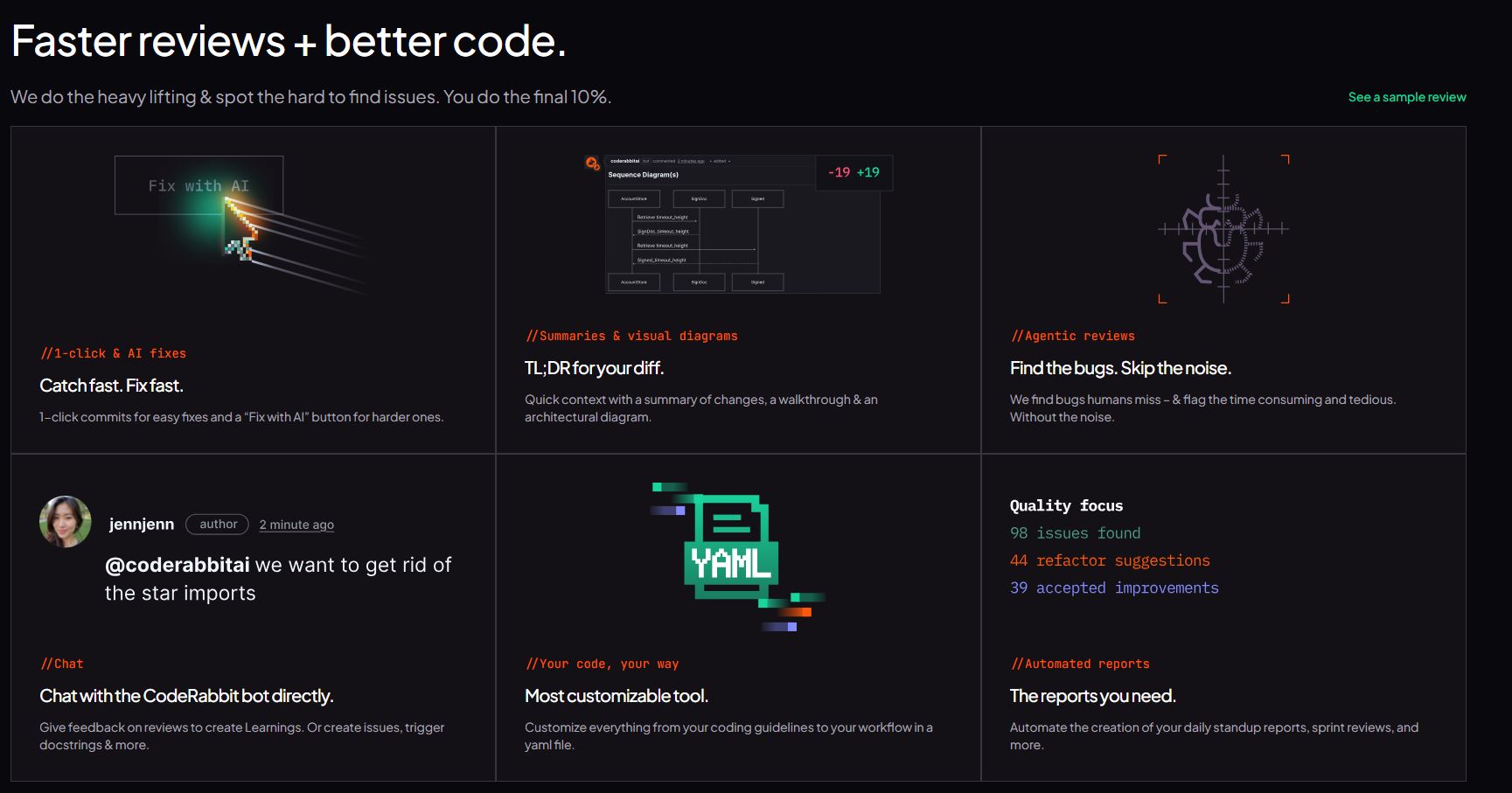Click the '@coderabbitai' mention
This screenshot has height=793, width=1512.
[178, 565]
